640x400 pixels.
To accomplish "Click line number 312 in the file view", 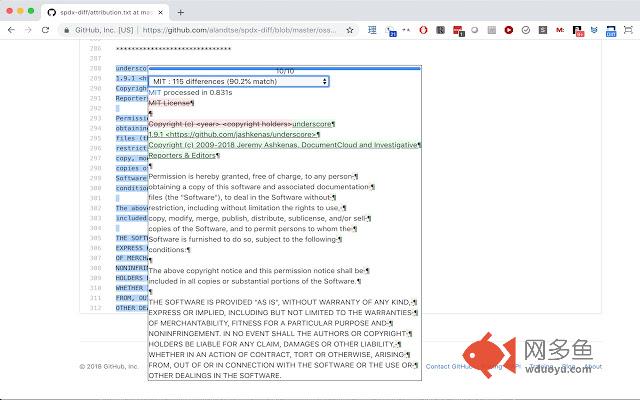I will click(x=96, y=308).
